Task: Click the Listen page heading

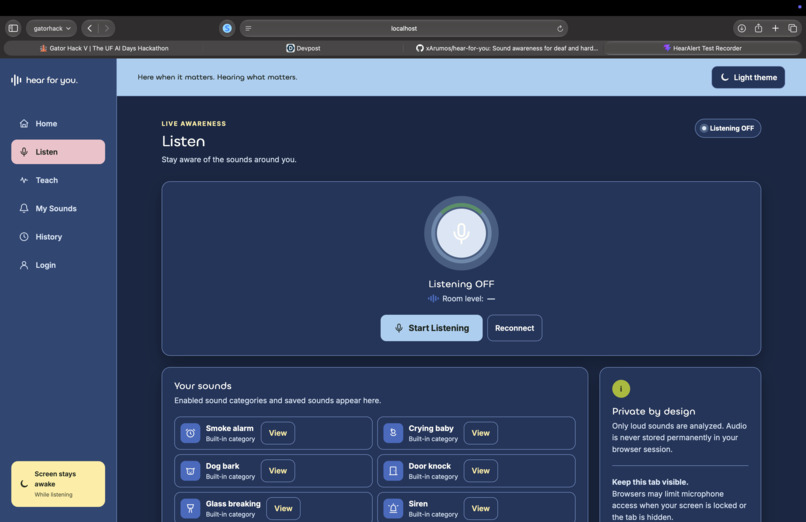Action: pyautogui.click(x=184, y=141)
